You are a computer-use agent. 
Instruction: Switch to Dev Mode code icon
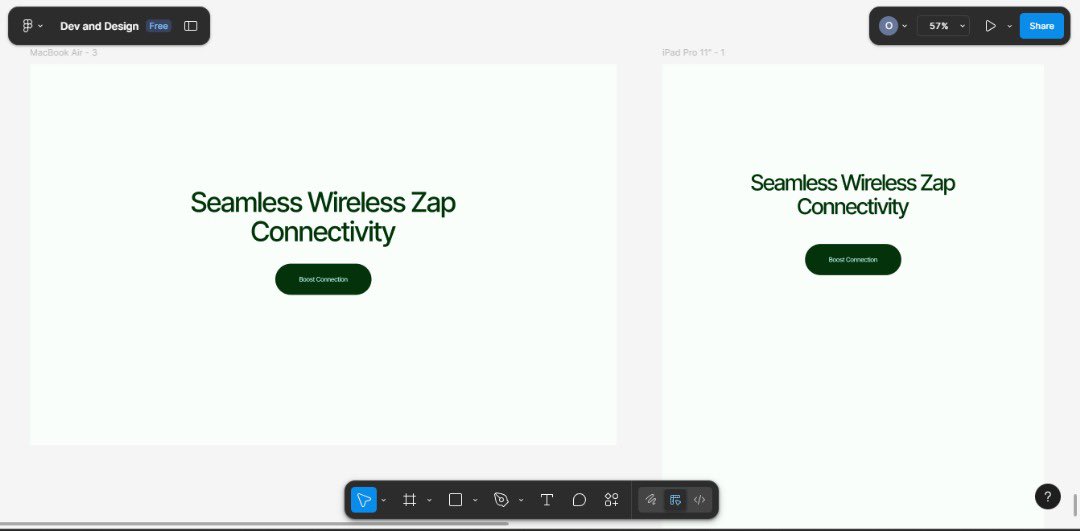click(x=699, y=500)
